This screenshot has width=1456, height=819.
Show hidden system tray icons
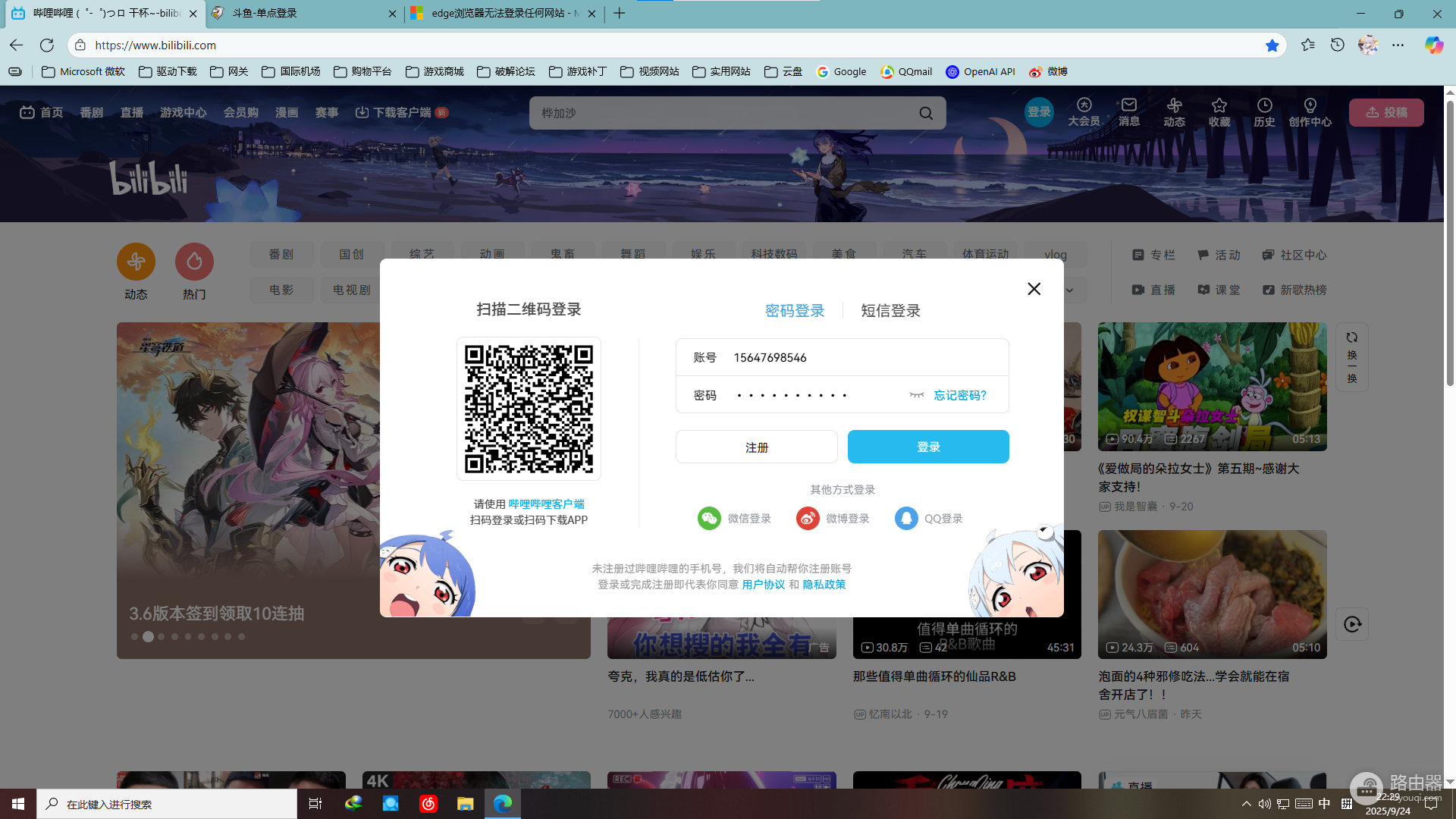coord(1246,804)
